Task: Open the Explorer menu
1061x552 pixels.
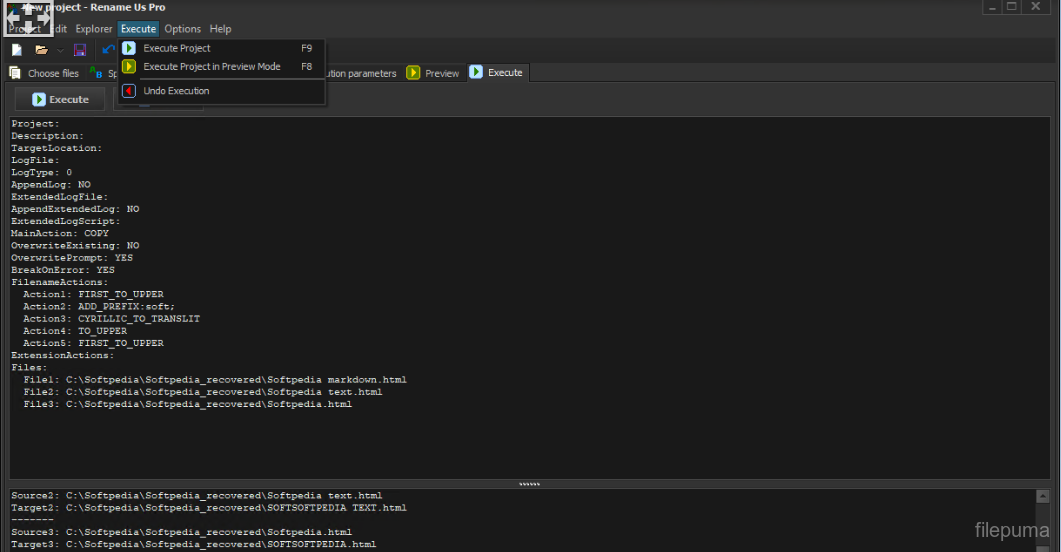Action: (x=94, y=29)
